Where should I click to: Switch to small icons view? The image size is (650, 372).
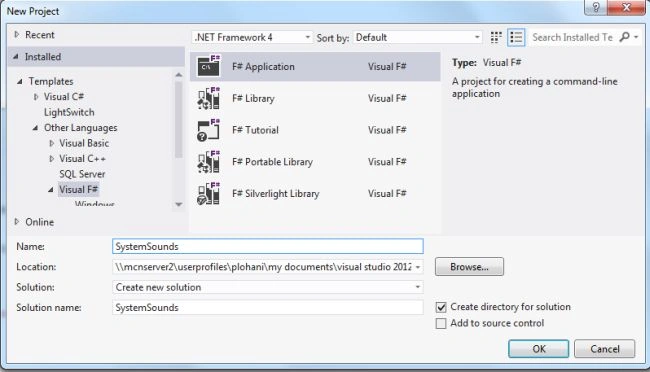pyautogui.click(x=496, y=37)
